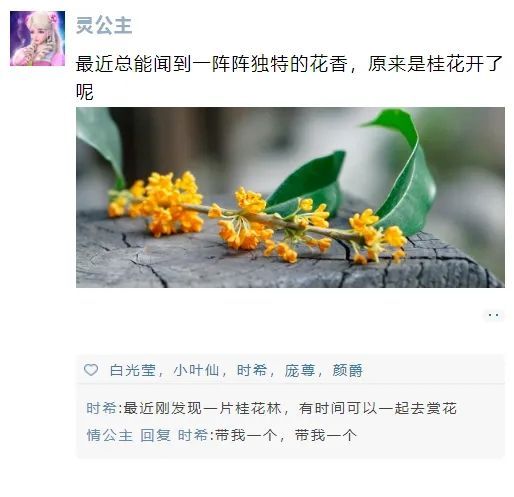
Task: Open liker 庞尊's profile
Action: [300, 370]
